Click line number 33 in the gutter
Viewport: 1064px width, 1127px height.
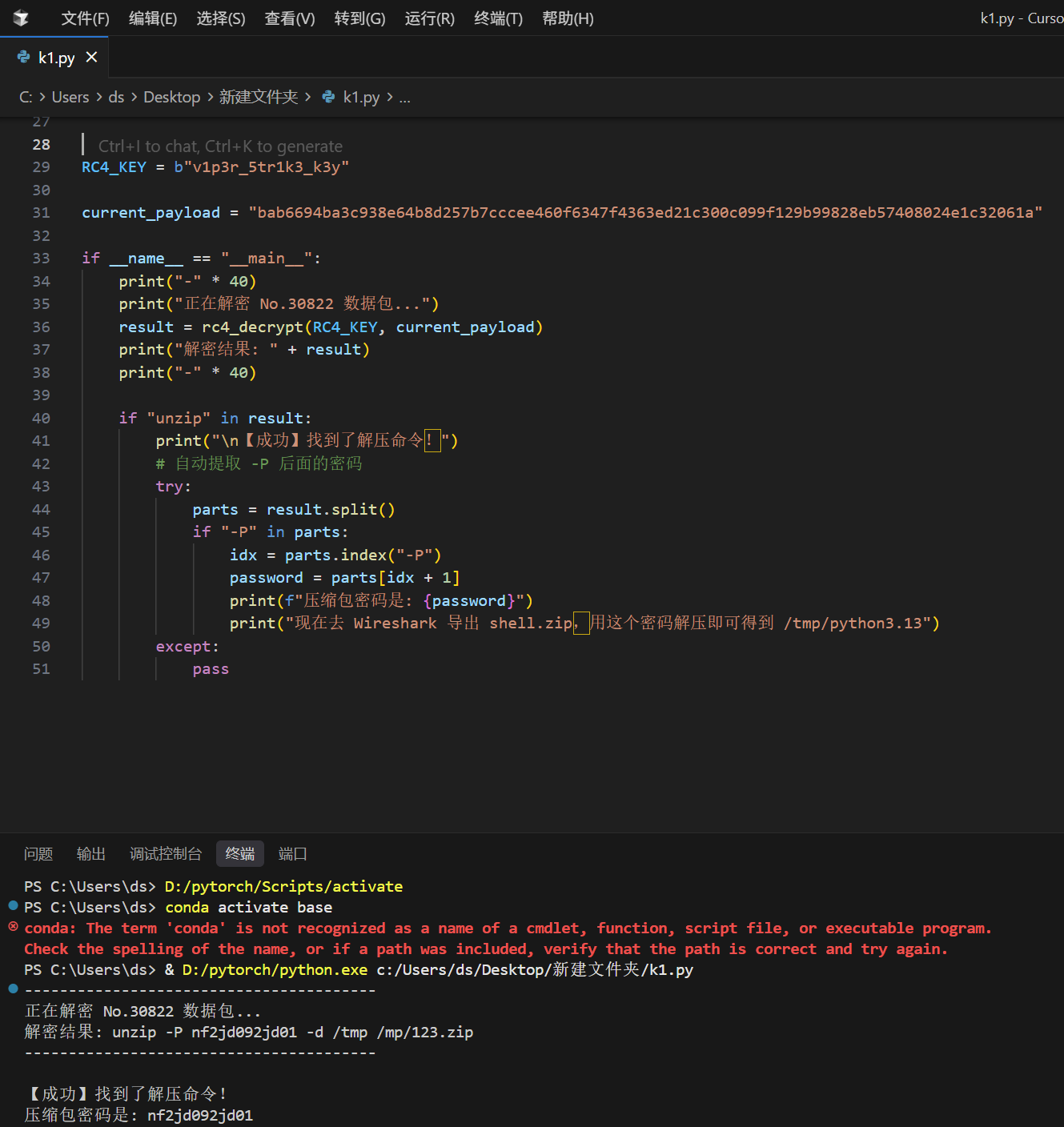(x=41, y=259)
